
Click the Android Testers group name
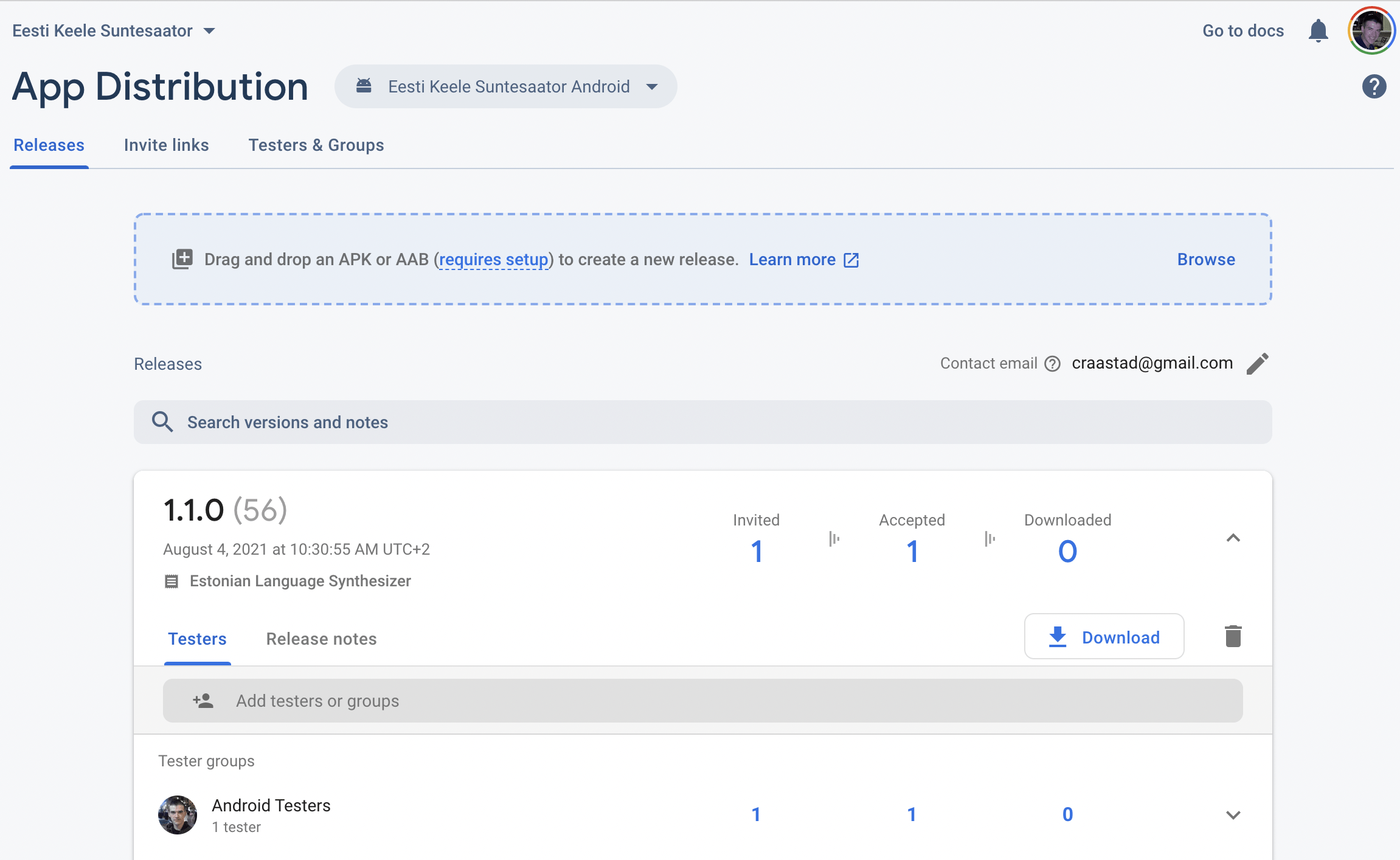(x=271, y=805)
